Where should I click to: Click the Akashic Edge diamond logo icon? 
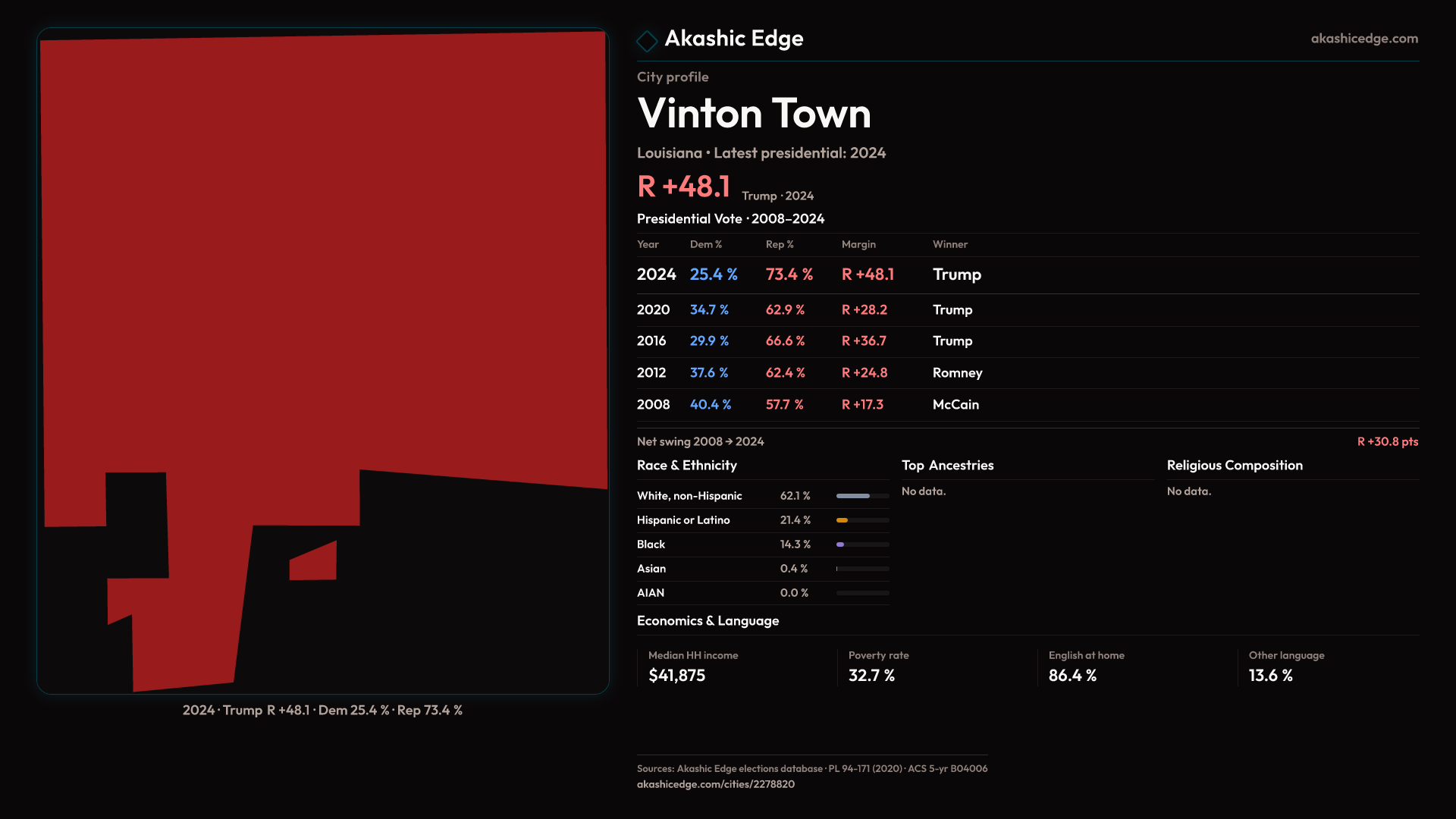pyautogui.click(x=647, y=41)
